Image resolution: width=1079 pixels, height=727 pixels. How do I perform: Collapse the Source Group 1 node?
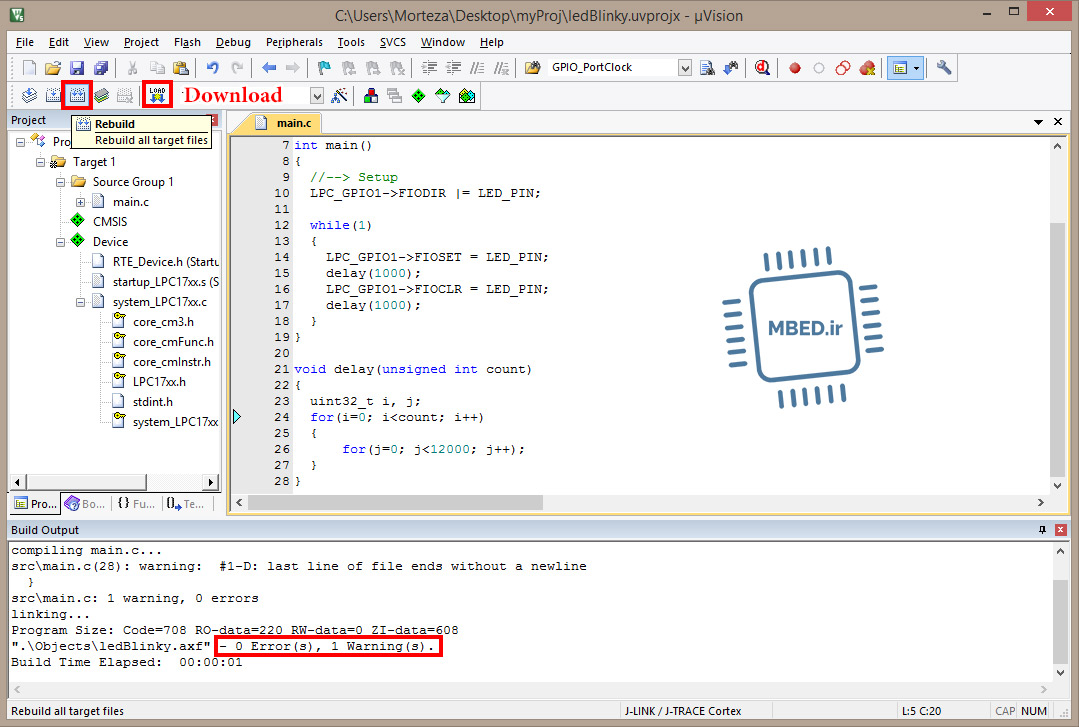pos(61,182)
